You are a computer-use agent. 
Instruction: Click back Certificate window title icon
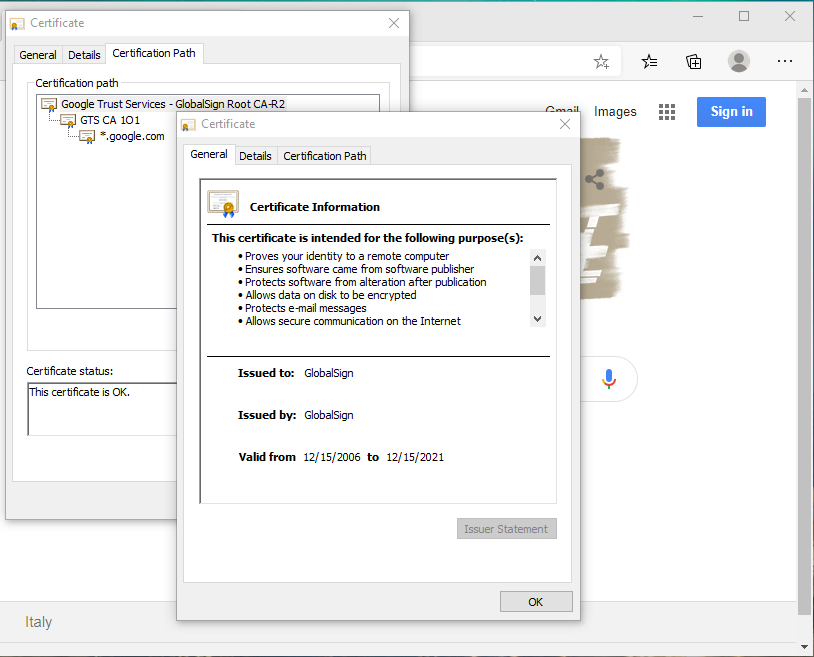[17, 23]
